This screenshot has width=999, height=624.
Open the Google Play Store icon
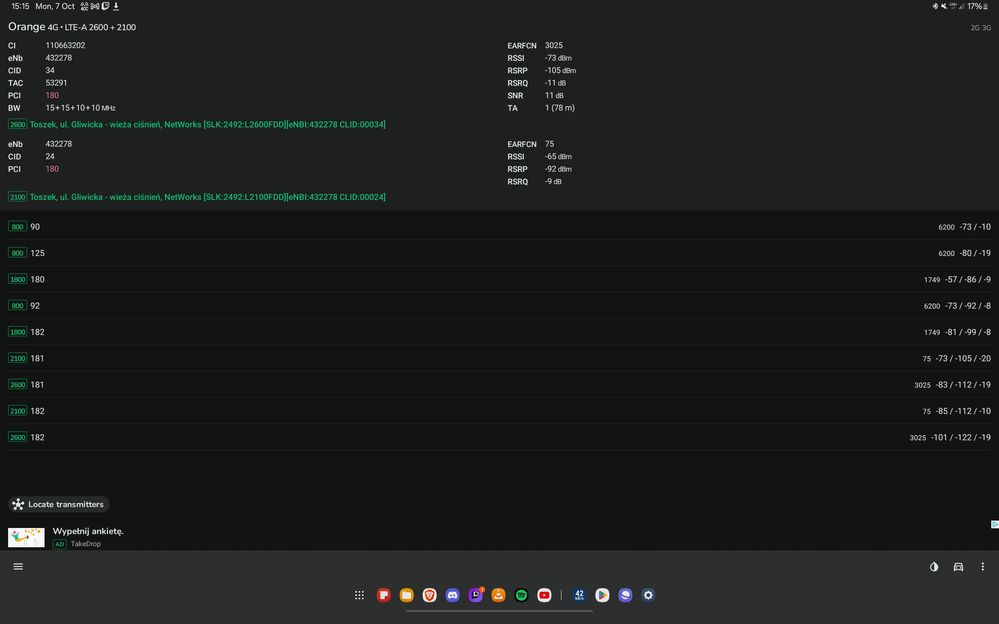tap(602, 595)
